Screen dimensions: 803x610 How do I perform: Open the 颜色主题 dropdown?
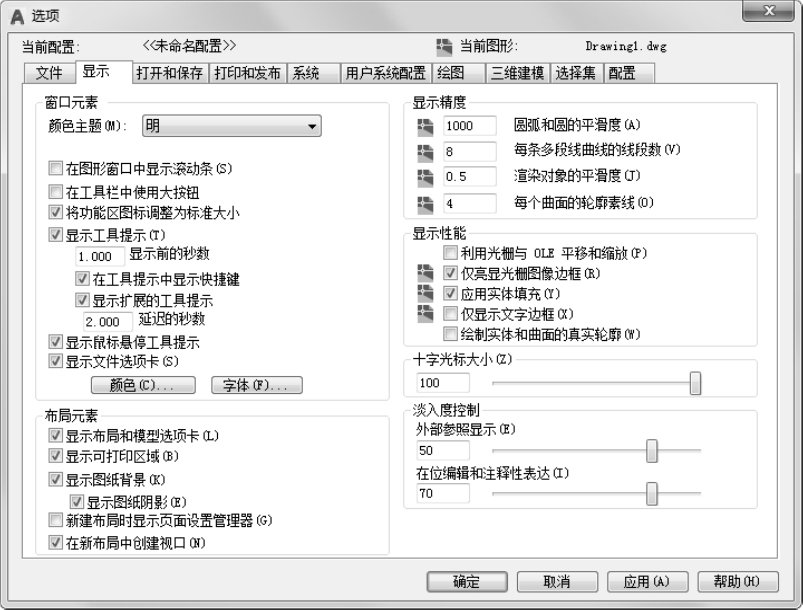(x=231, y=126)
